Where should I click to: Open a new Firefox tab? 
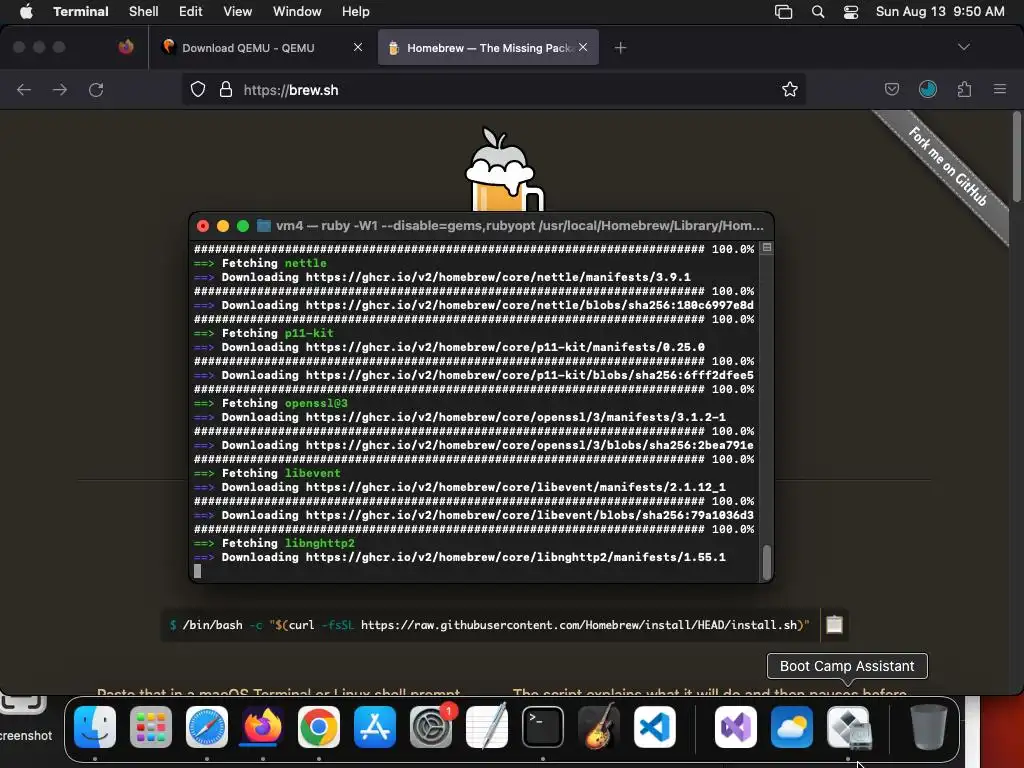tap(620, 48)
